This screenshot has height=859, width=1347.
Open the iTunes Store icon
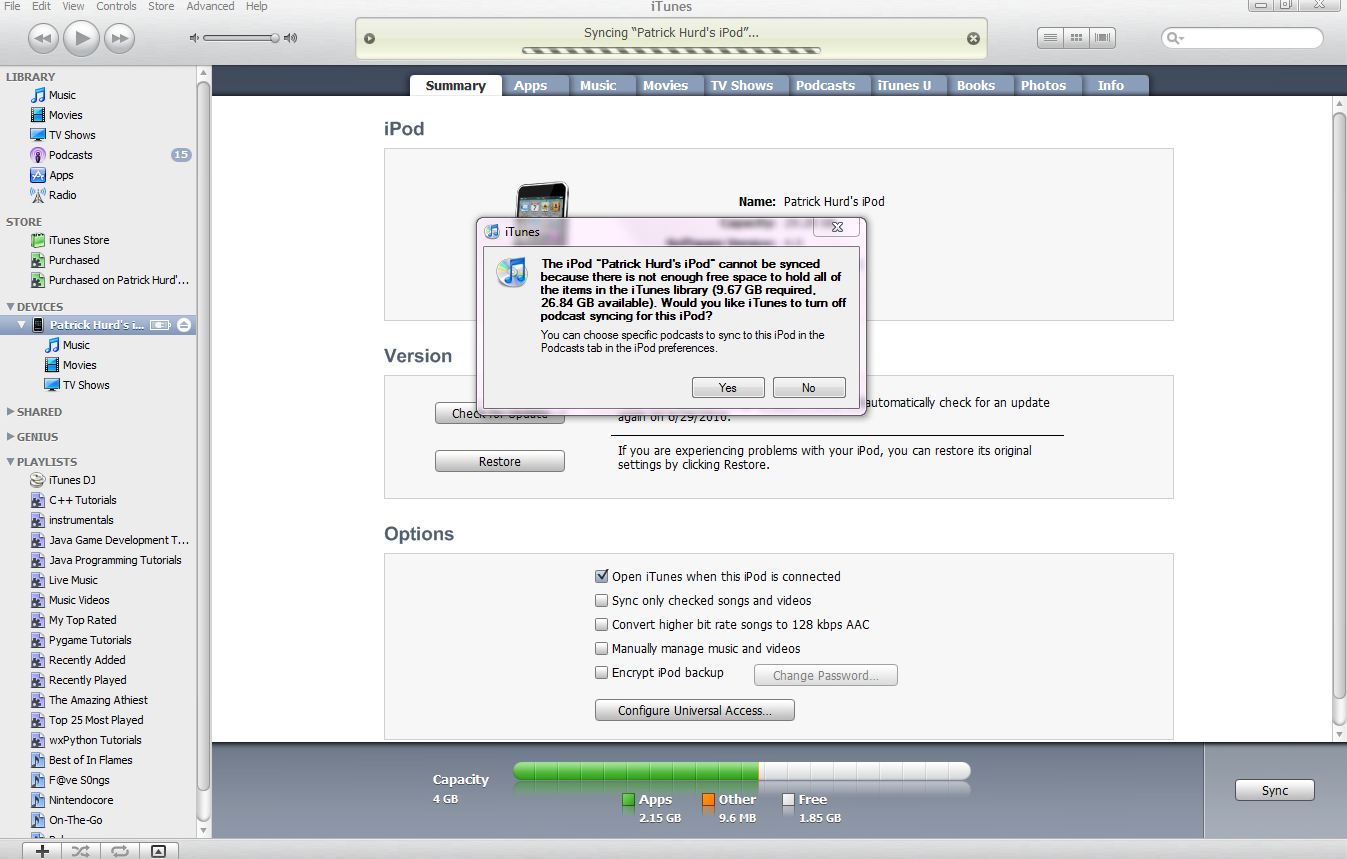(38, 240)
